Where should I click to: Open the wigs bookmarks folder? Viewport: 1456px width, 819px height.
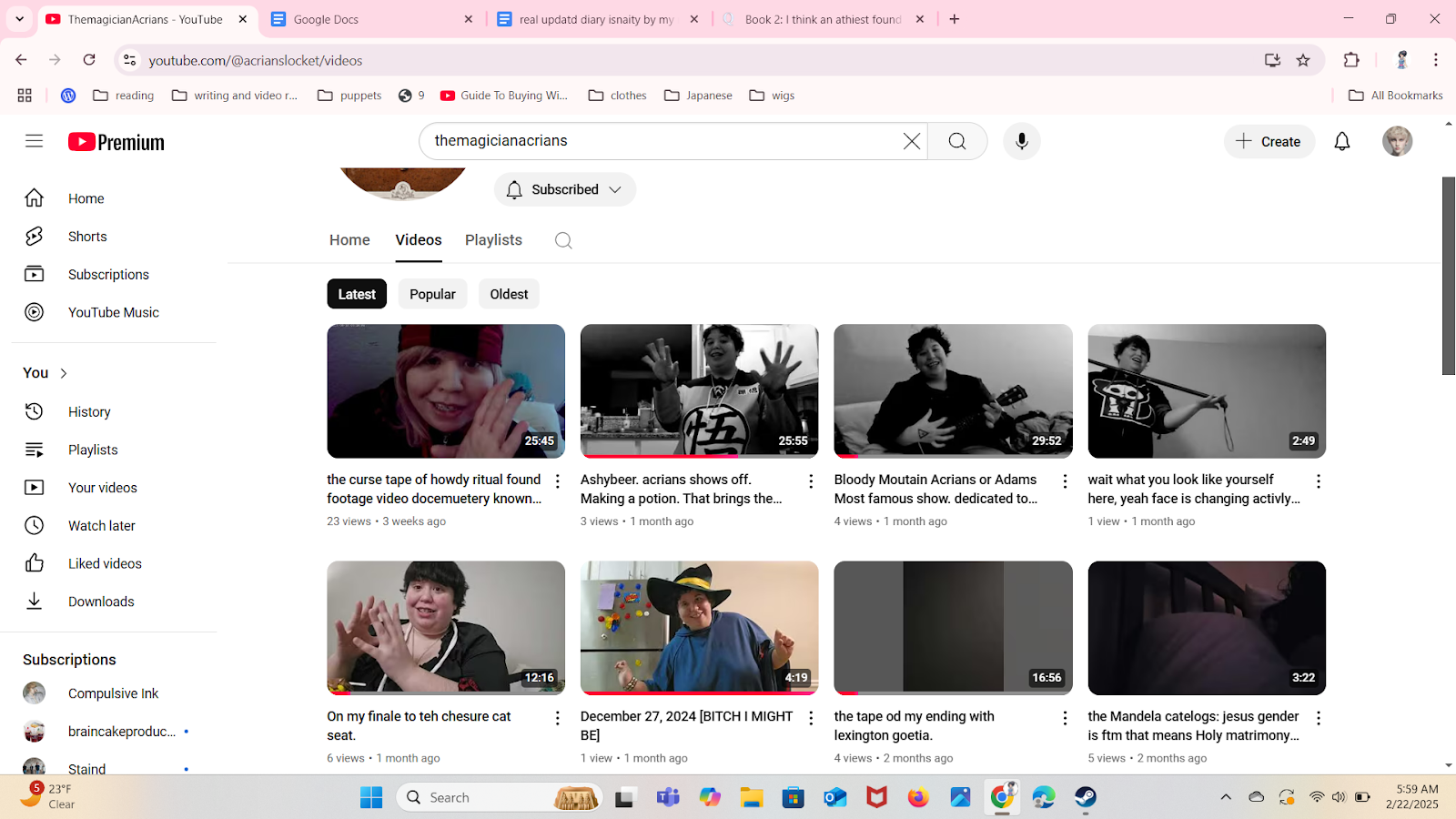(x=772, y=96)
